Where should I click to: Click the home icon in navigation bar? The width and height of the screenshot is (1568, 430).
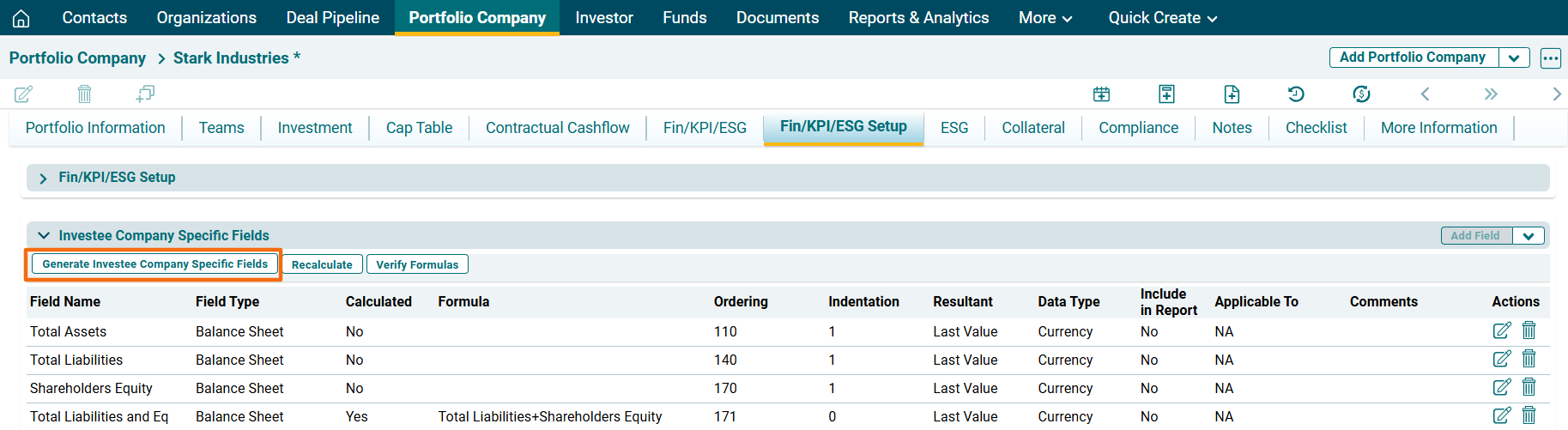(21, 18)
